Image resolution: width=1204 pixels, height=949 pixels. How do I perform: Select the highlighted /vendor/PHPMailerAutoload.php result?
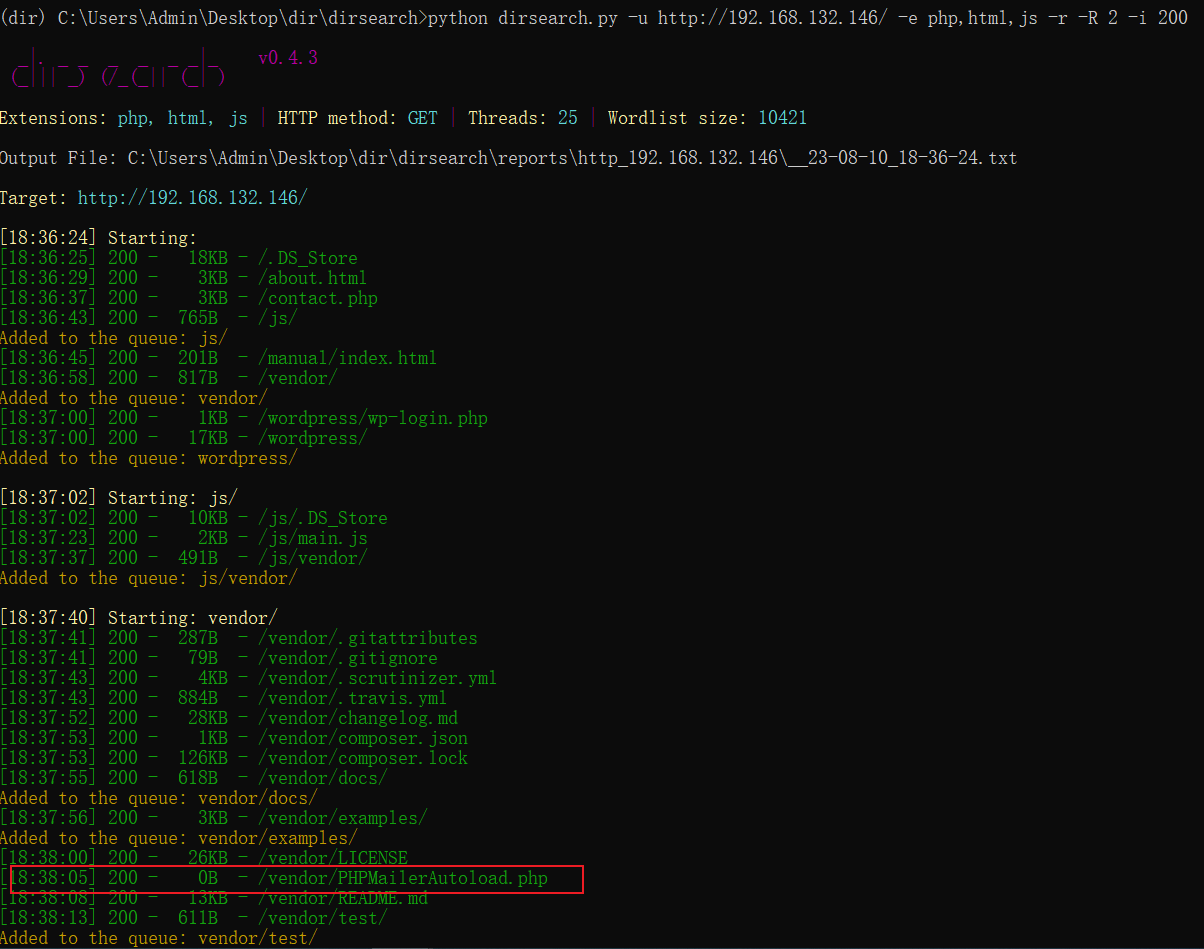pos(403,878)
